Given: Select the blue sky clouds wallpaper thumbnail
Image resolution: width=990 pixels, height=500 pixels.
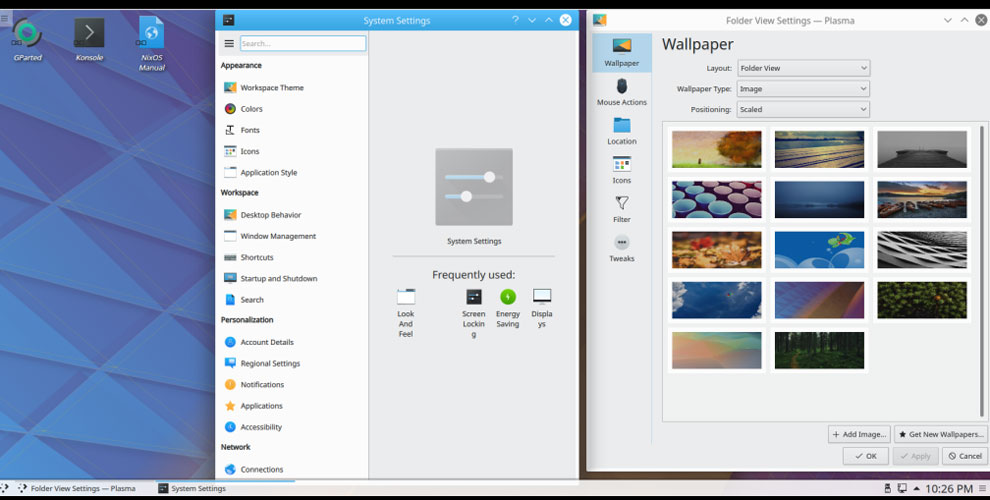Looking at the screenshot, I should tap(717, 300).
